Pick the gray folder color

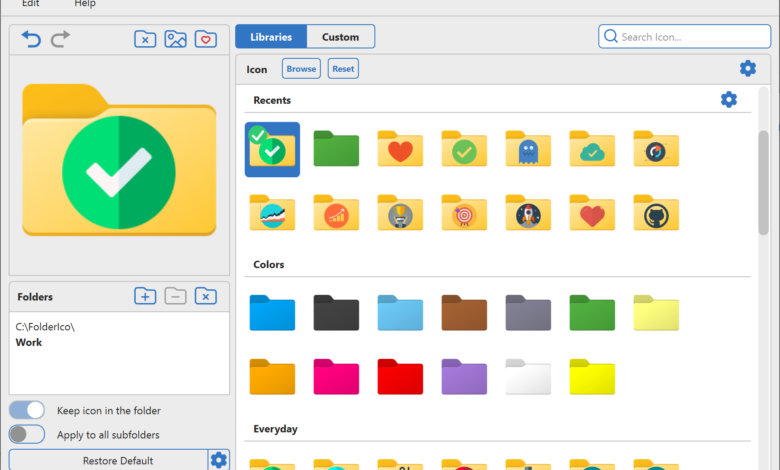point(528,313)
